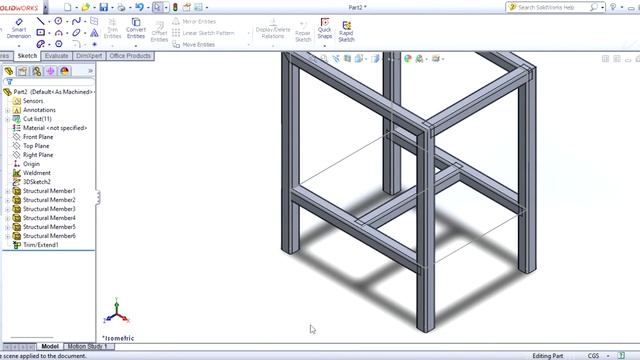
Task: Create a new document via the New icon
Action: point(68,7)
